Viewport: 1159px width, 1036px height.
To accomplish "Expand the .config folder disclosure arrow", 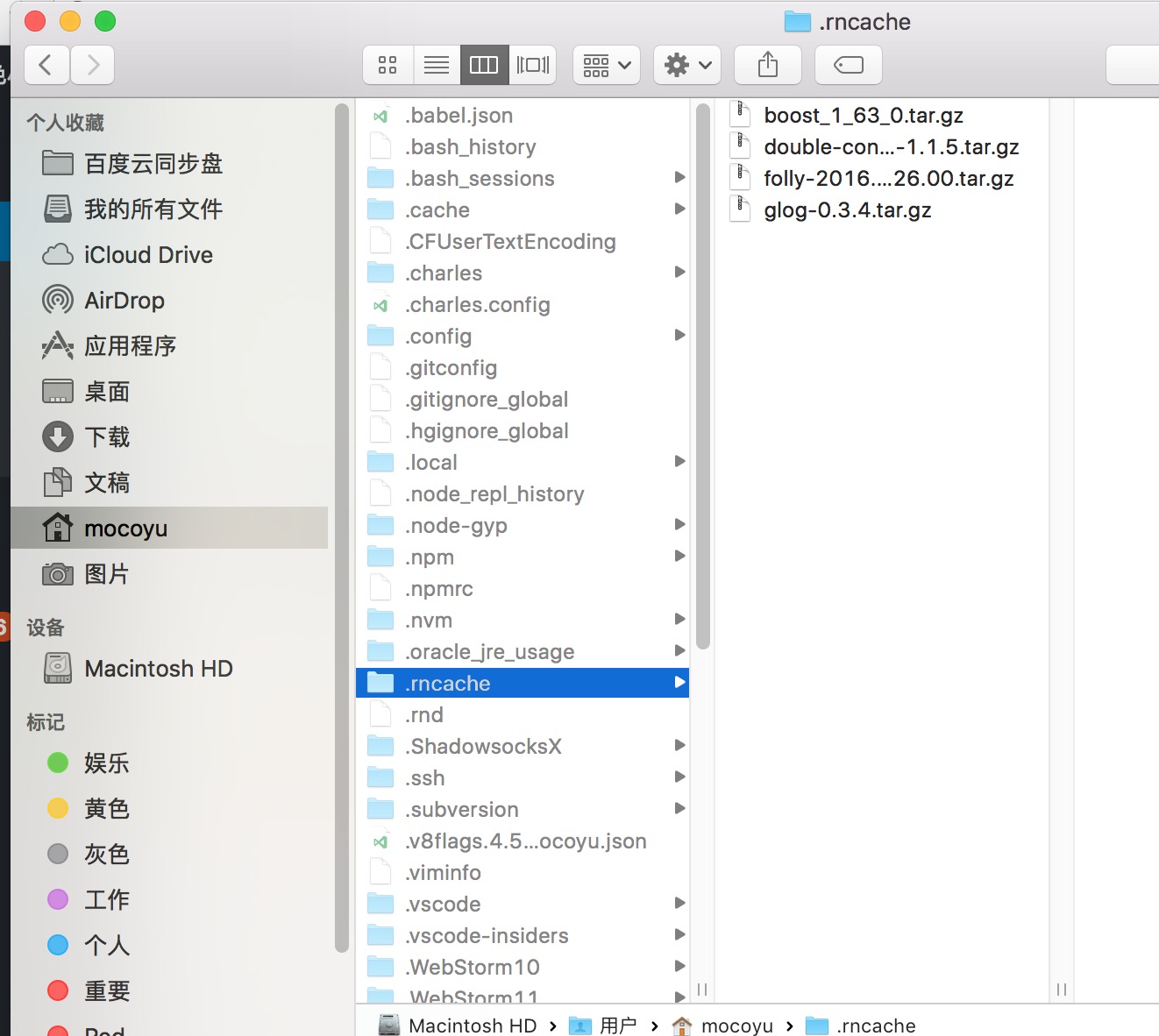I will click(x=679, y=335).
